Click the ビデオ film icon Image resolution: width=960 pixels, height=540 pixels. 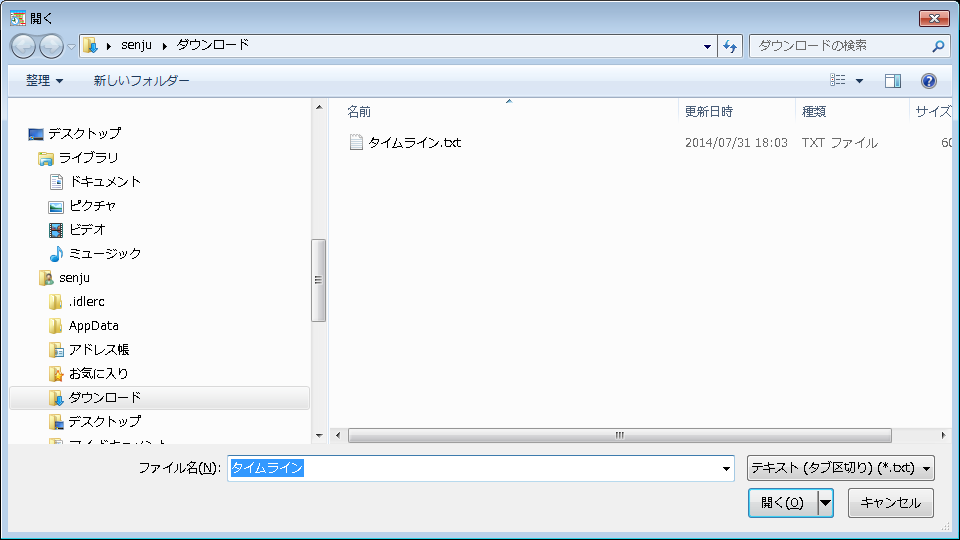tap(56, 230)
